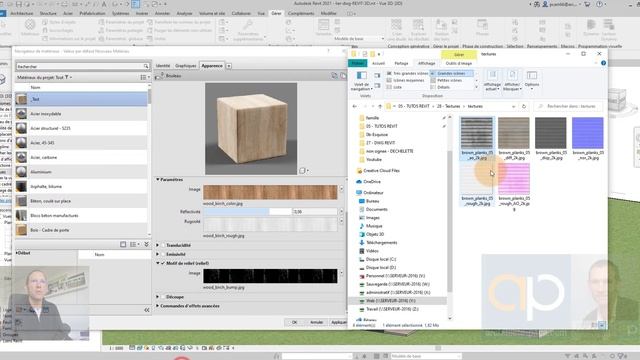Viewport: 640px width, 360px height.
Task: Click the OK button in material browser
Action: coord(295,322)
